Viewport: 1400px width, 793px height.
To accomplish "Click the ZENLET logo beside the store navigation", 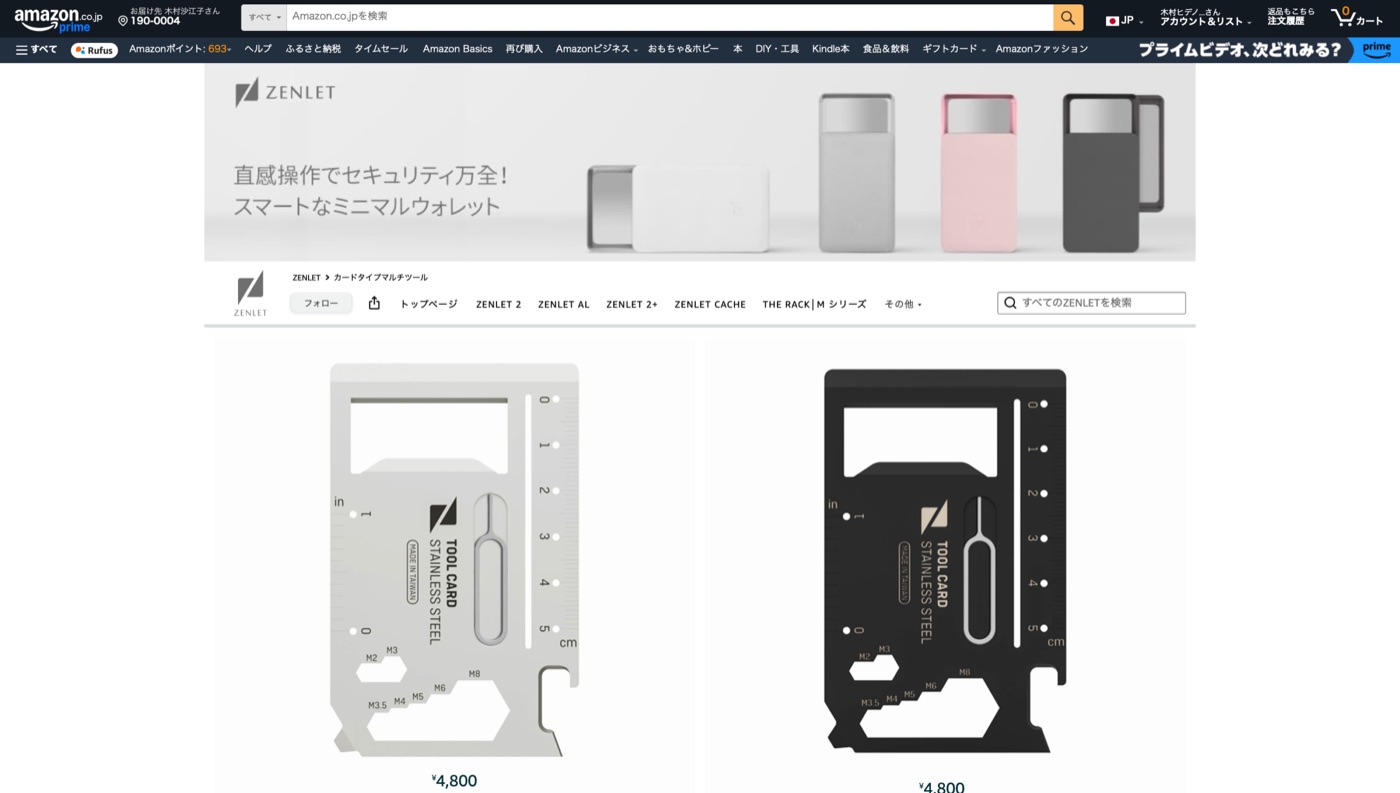I will pos(250,294).
